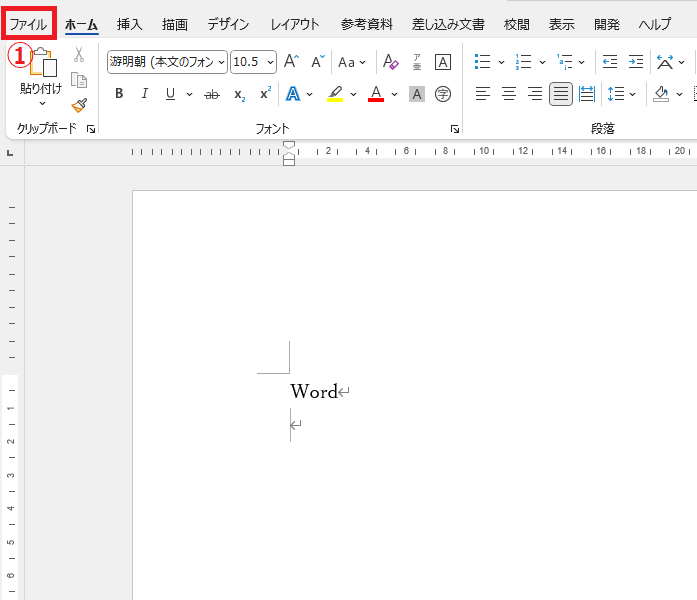Open the クリップボード dialog launcher
697x600 pixels.
tap(91, 129)
